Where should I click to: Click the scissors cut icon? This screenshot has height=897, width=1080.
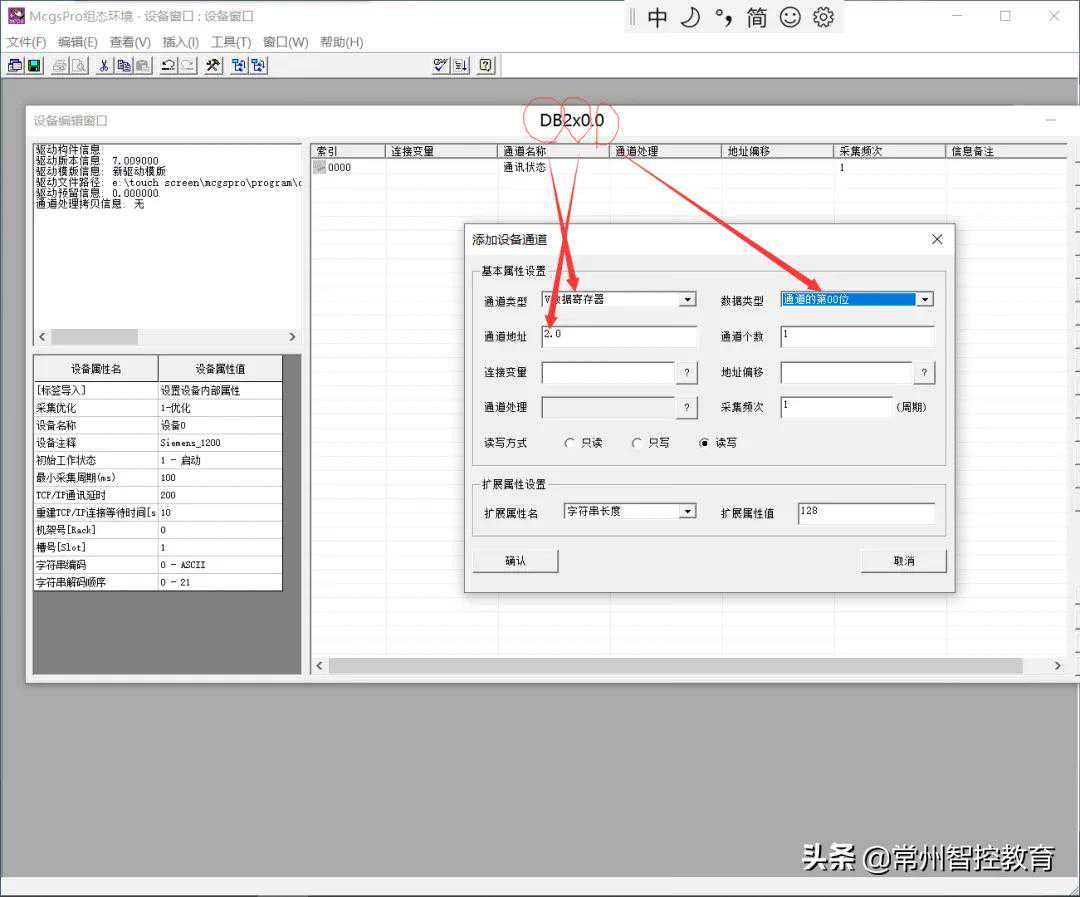[x=103, y=66]
